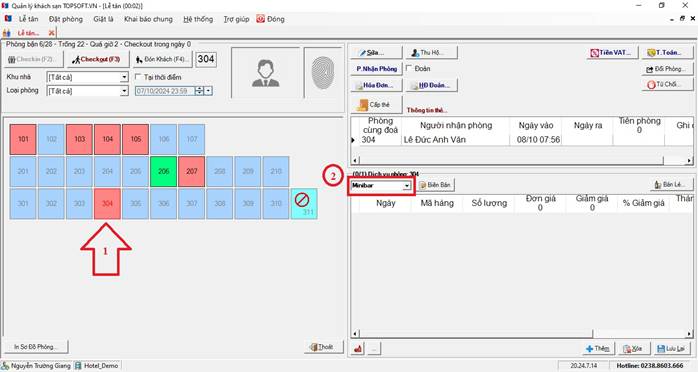This screenshot has width=698, height=372.
Task: Click the Sửa edit button
Action: 376,53
